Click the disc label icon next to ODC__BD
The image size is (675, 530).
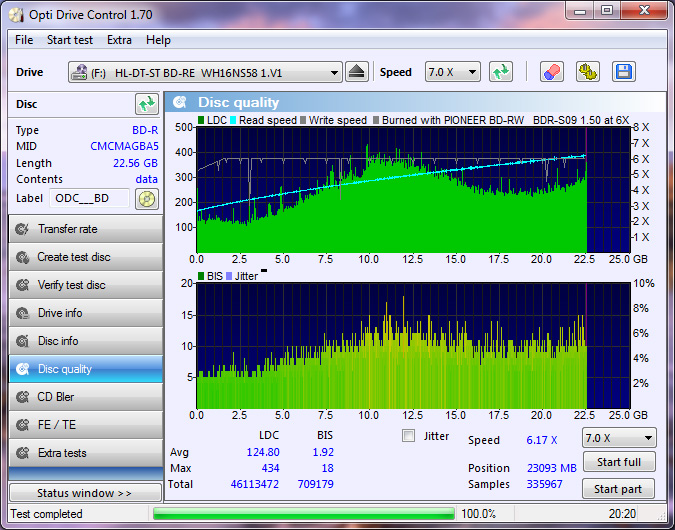tap(147, 198)
